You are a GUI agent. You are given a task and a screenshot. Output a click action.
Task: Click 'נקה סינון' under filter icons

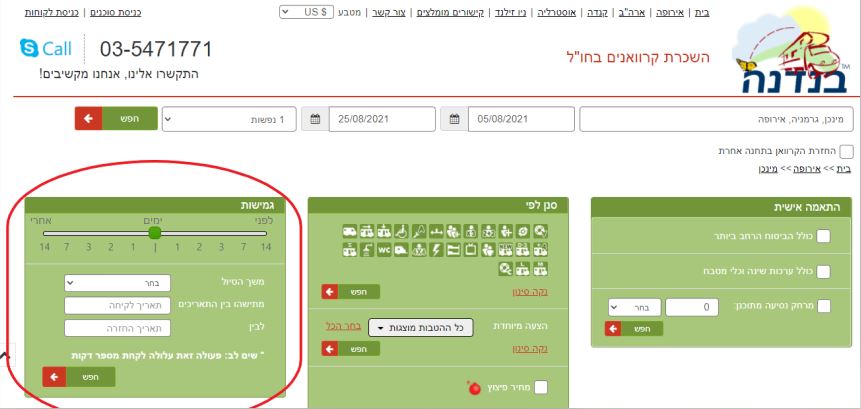point(530,292)
